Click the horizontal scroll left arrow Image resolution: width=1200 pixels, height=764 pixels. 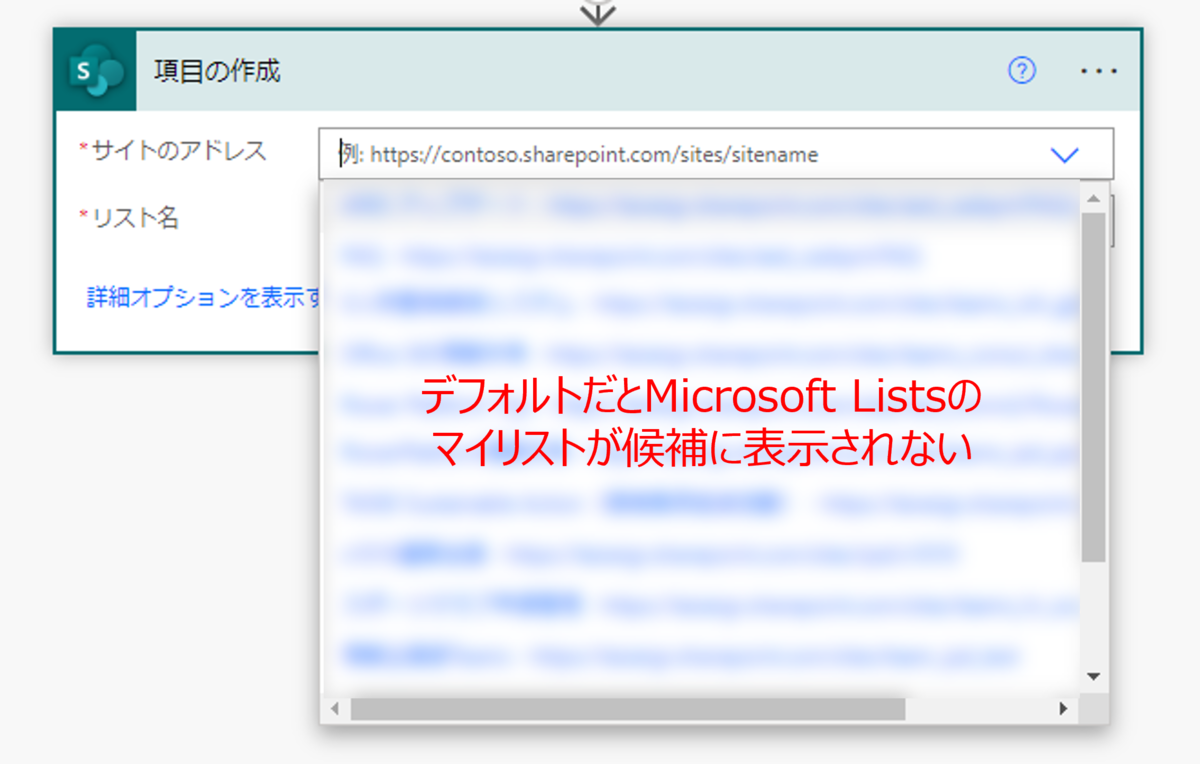coord(335,708)
